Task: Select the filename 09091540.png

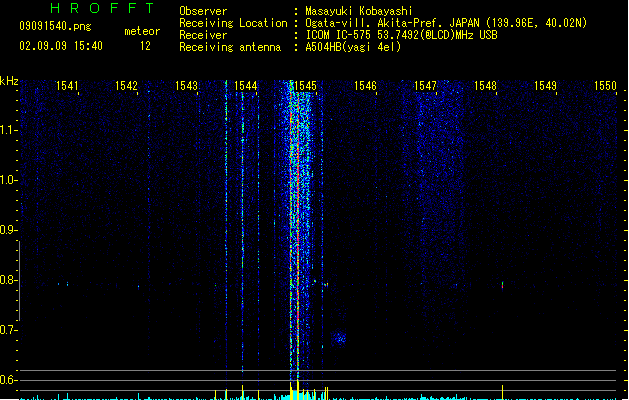Action: 55,27
